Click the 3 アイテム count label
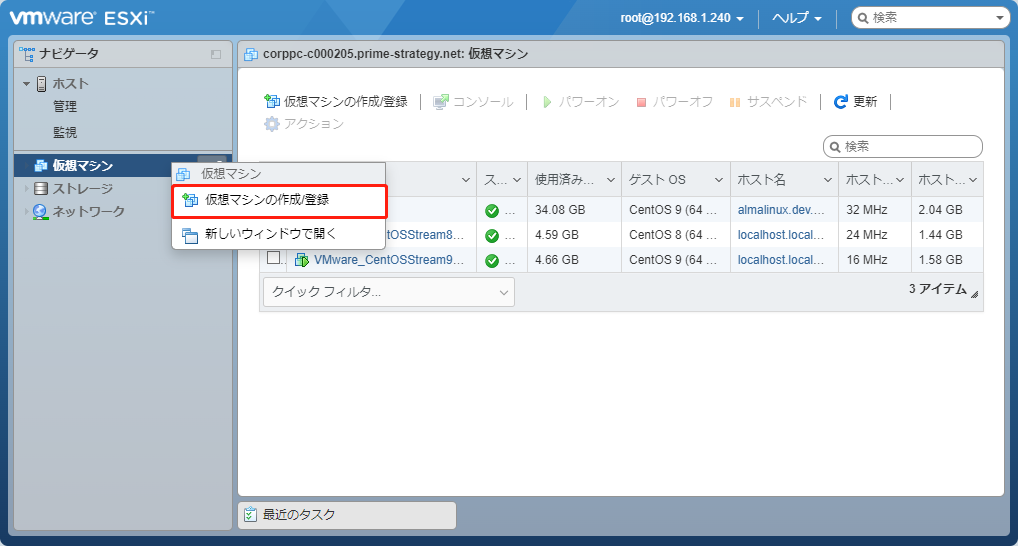 [937, 289]
